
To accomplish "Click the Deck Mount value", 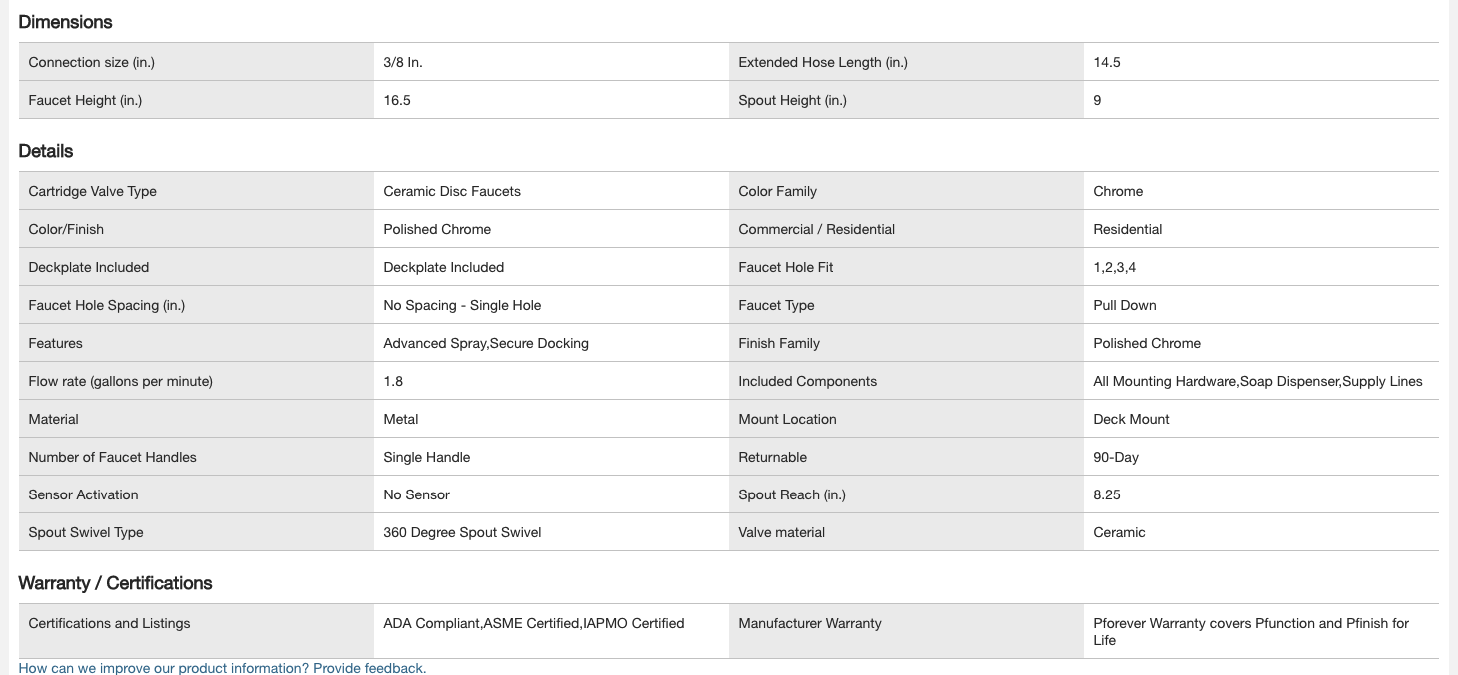I will click(x=1132, y=419).
